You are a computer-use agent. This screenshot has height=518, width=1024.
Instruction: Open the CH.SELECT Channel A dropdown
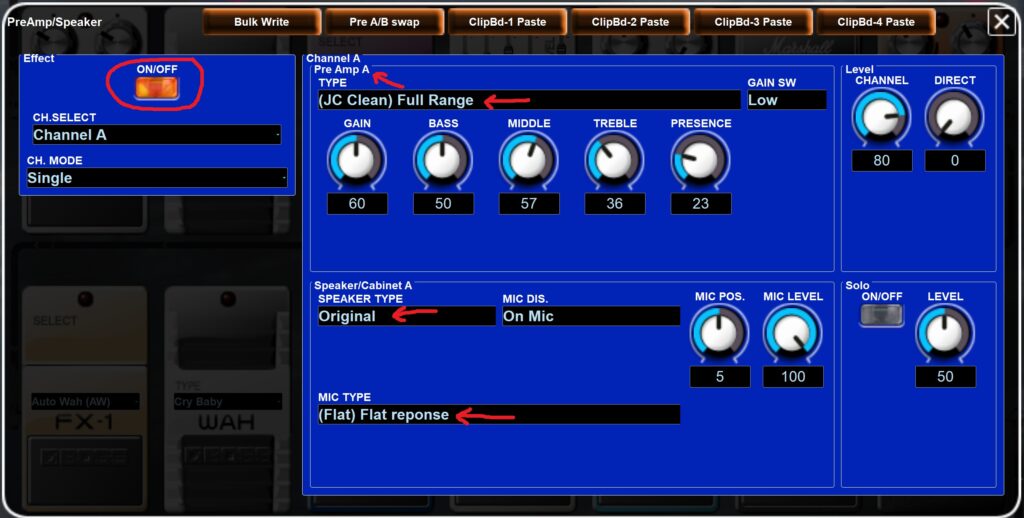(156, 135)
